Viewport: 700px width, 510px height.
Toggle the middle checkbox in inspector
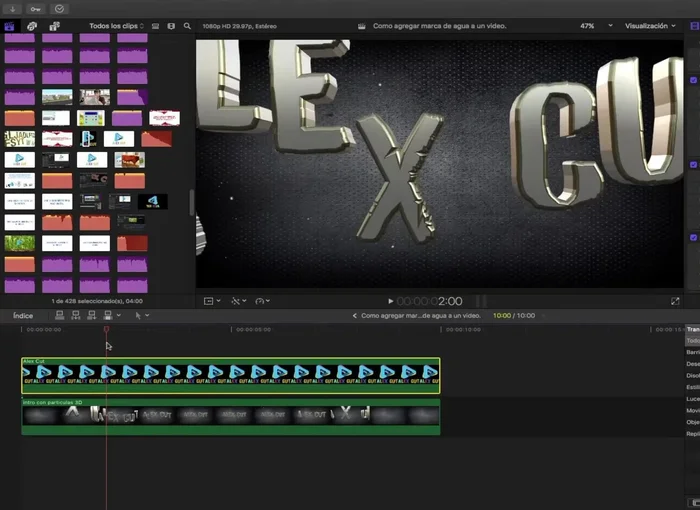[x=694, y=164]
